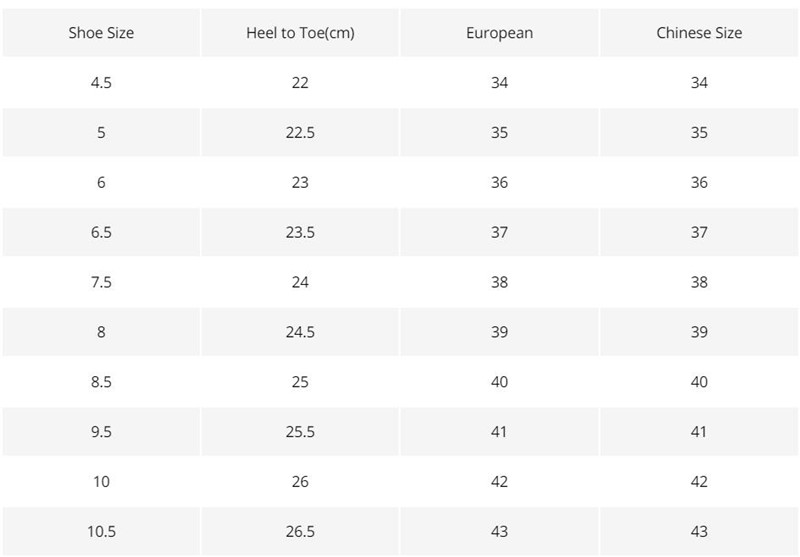Select shoe size 6.5 cell

[101, 232]
